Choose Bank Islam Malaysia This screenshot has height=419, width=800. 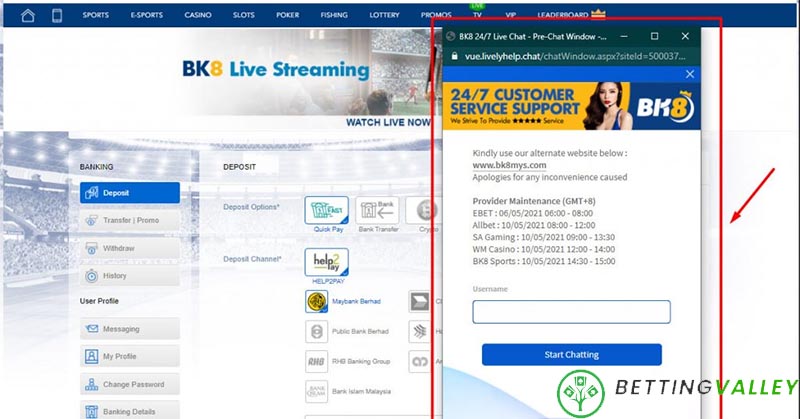(x=348, y=391)
